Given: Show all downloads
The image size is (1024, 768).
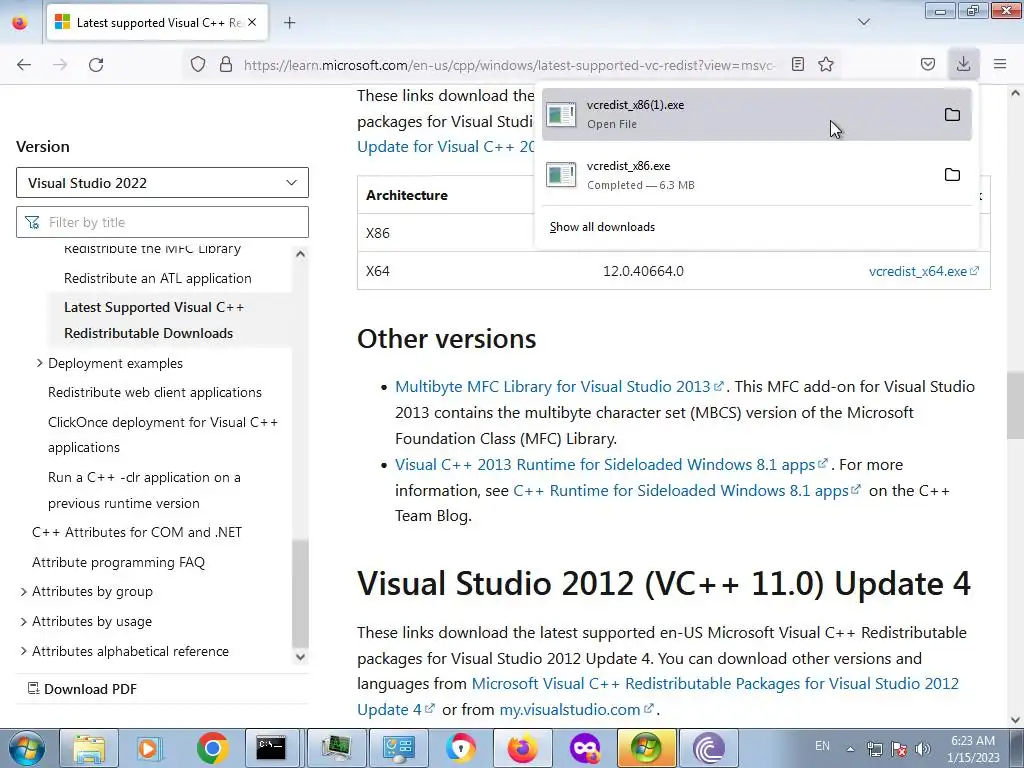Looking at the screenshot, I should [602, 227].
